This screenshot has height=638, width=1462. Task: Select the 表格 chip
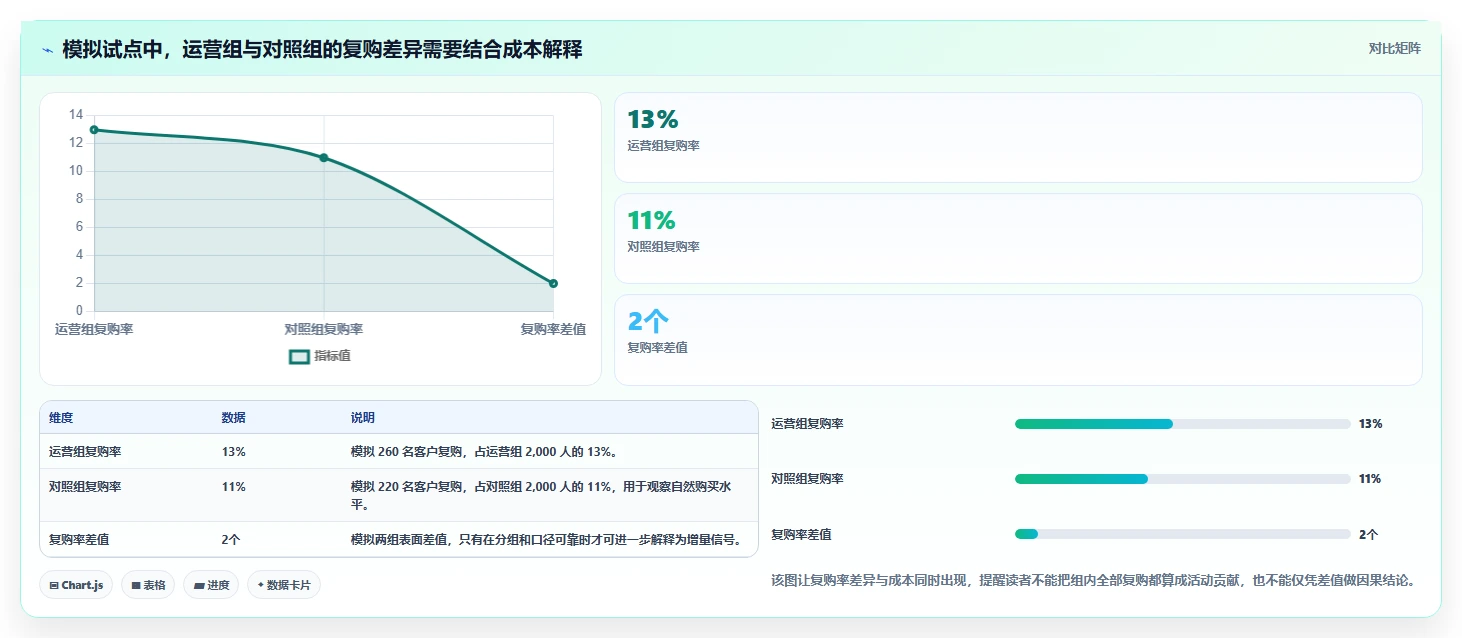(148, 585)
